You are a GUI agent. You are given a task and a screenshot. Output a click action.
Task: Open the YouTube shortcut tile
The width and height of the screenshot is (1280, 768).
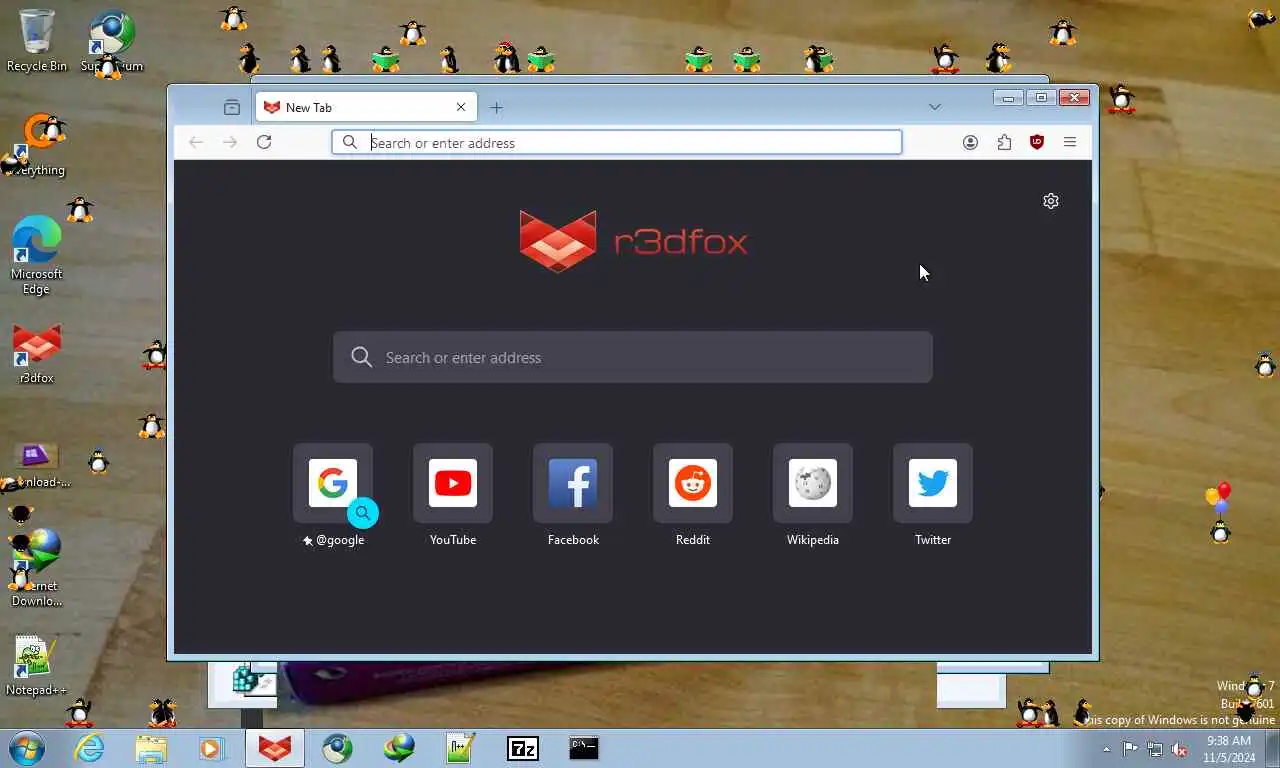pos(453,483)
